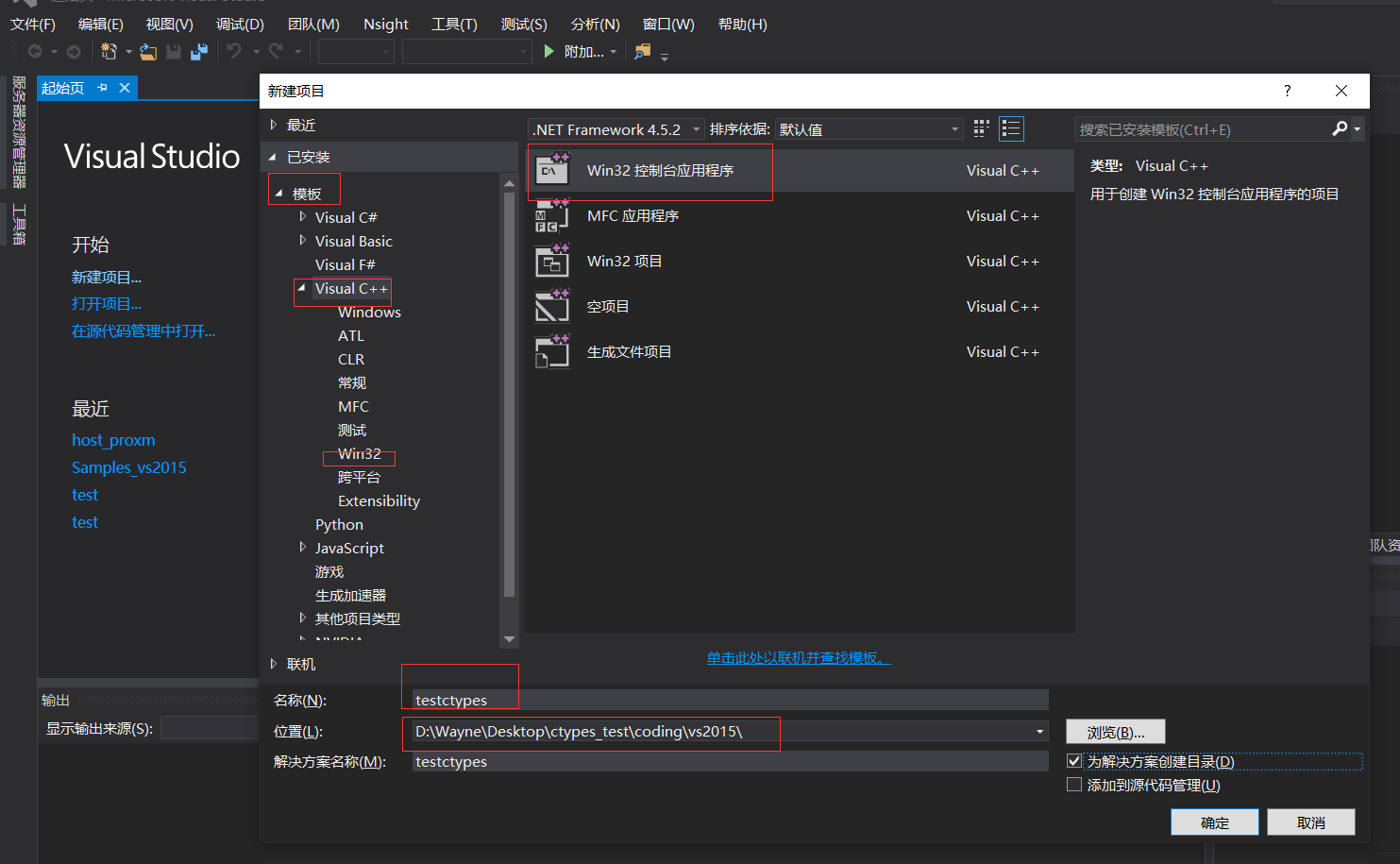Expand the Visual C# tree node
Image resolution: width=1400 pixels, height=864 pixels.
point(302,217)
